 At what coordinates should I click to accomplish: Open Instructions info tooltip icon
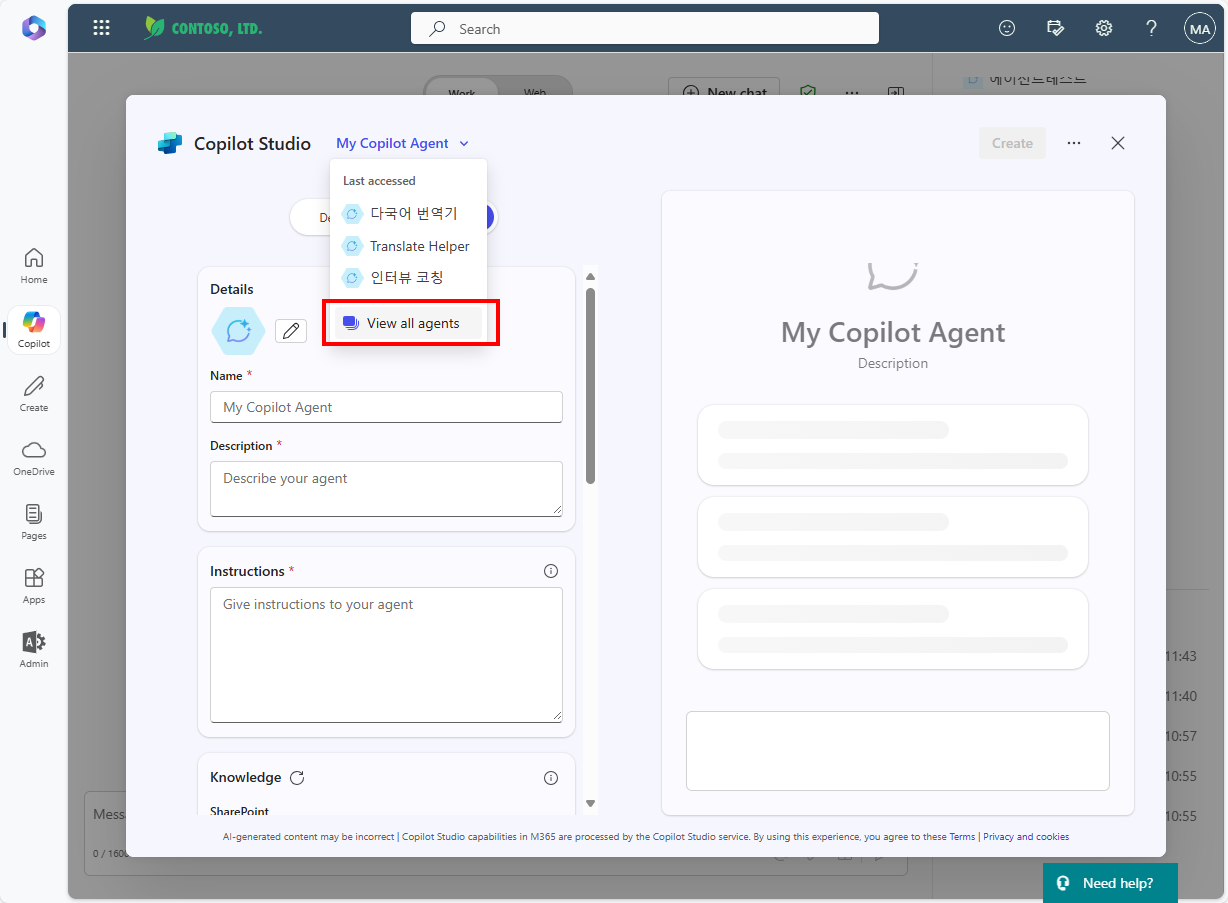pos(551,571)
